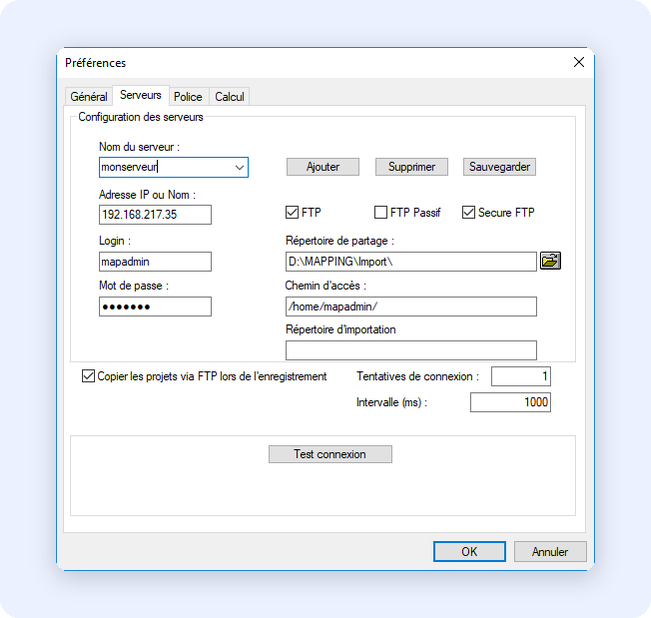Open the Police tab
Image resolution: width=651 pixels, height=618 pixels.
(188, 97)
